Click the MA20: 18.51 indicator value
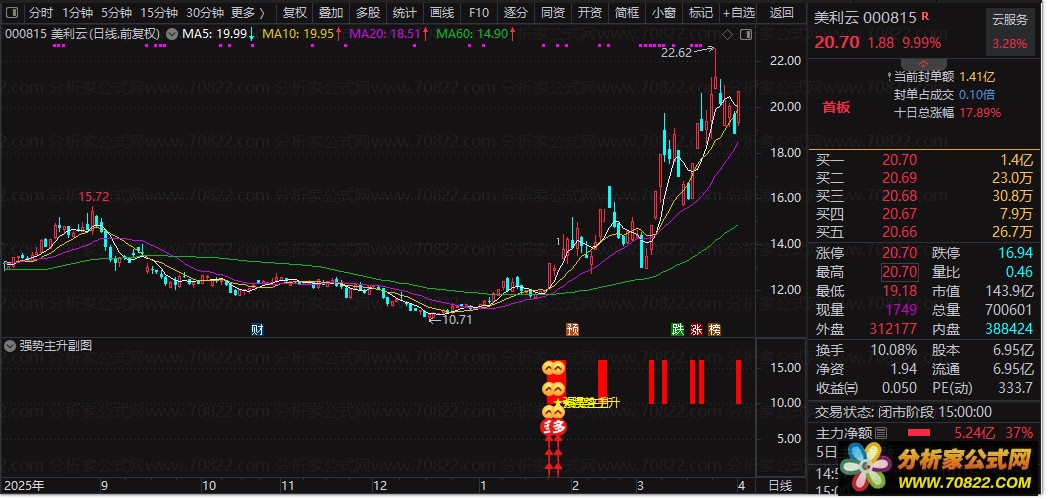 pyautogui.click(x=385, y=33)
